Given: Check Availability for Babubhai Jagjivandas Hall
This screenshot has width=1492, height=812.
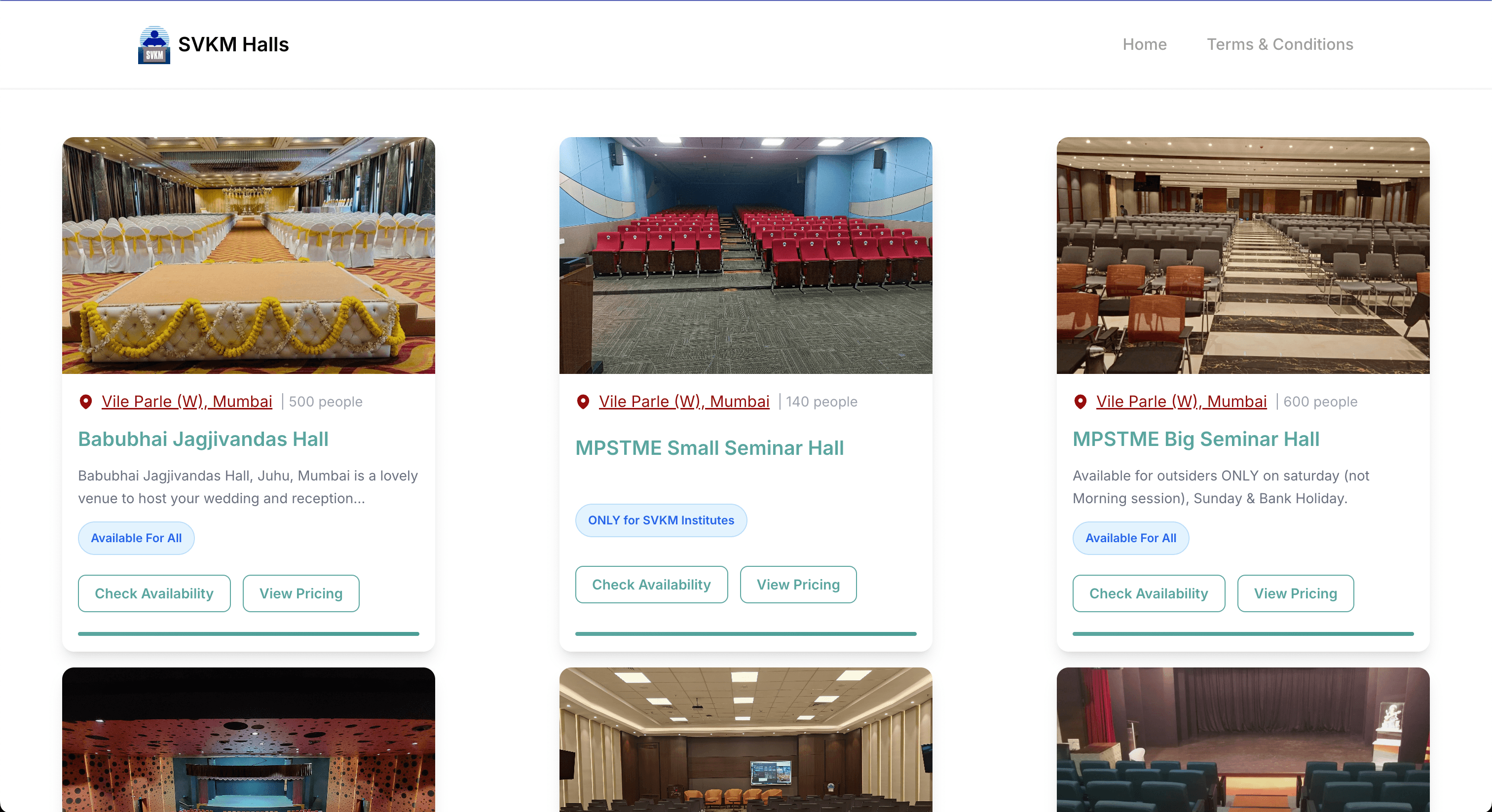Looking at the screenshot, I should tap(154, 593).
